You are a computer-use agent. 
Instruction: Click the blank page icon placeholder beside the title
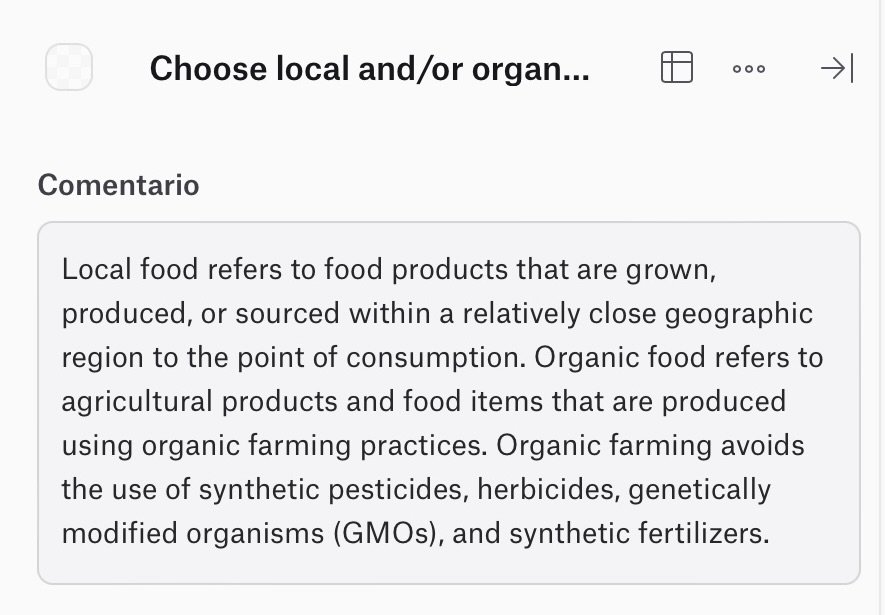coord(69,67)
